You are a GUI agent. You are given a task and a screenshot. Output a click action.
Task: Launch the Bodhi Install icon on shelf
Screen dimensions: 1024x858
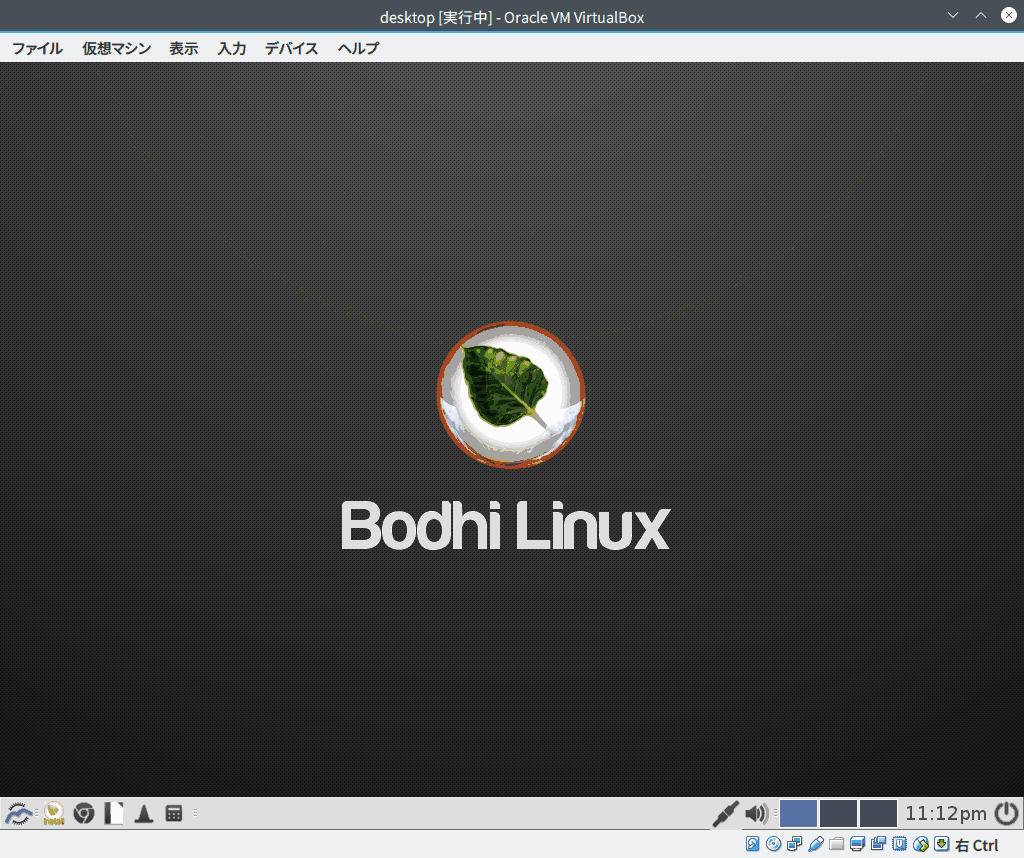(54, 814)
